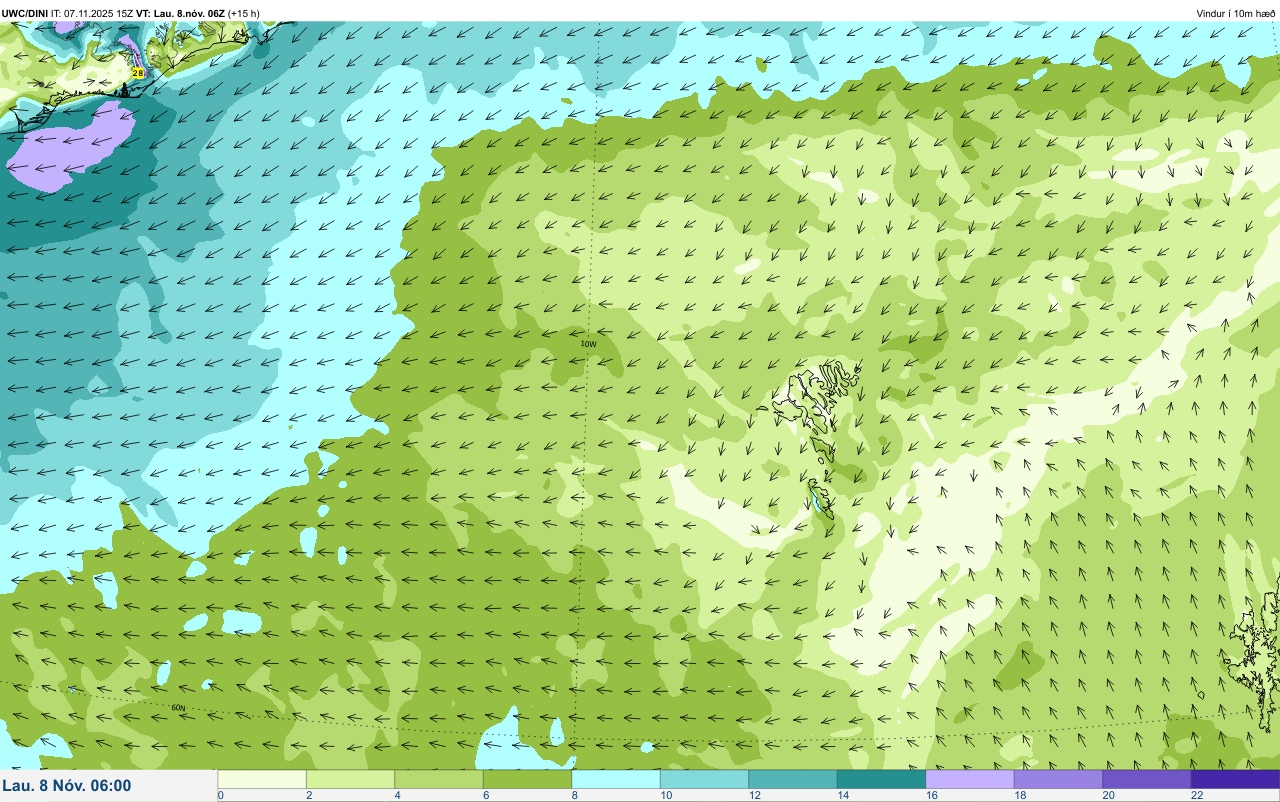The width and height of the screenshot is (1280, 802).
Task: Click the 'UWC/DINI IT: 07.11.2025 15Z' header text
Action: (68, 13)
